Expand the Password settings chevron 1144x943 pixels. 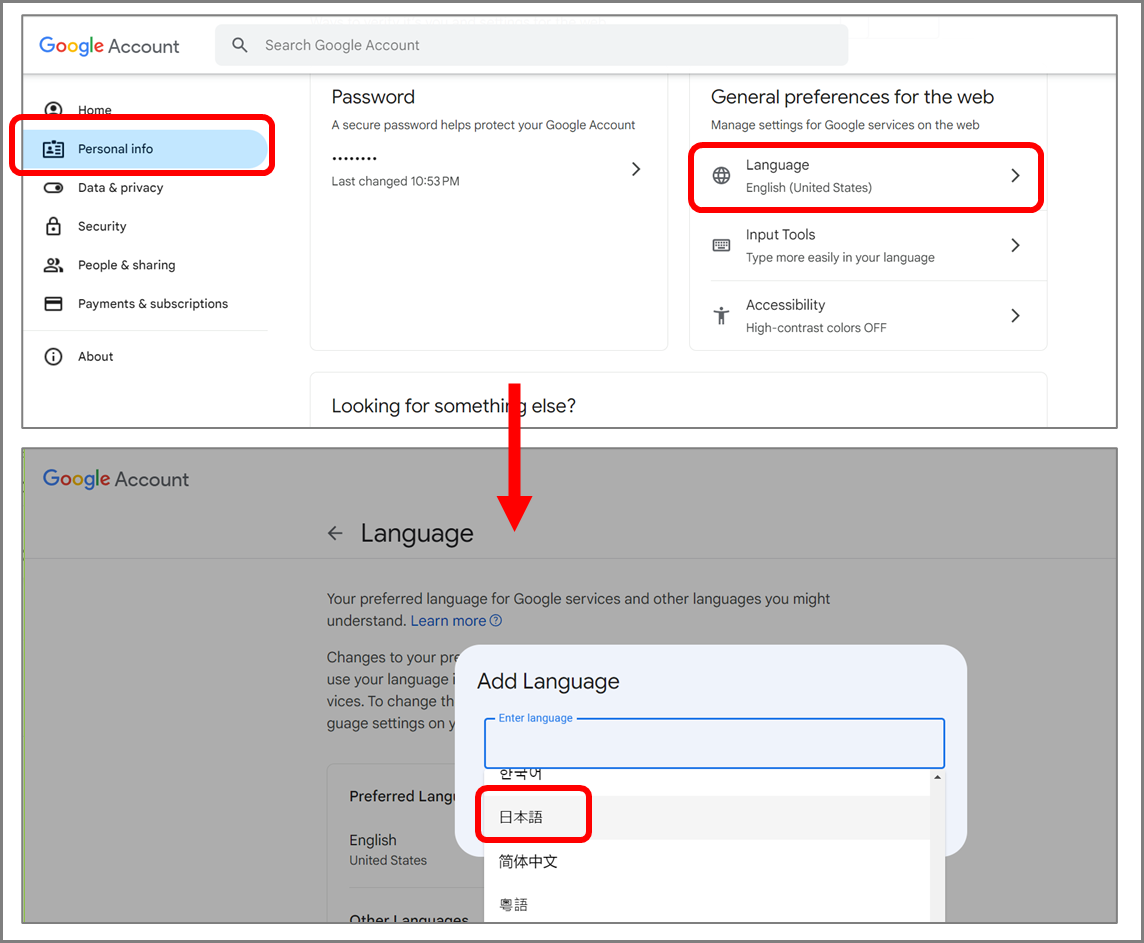pyautogui.click(x=636, y=169)
